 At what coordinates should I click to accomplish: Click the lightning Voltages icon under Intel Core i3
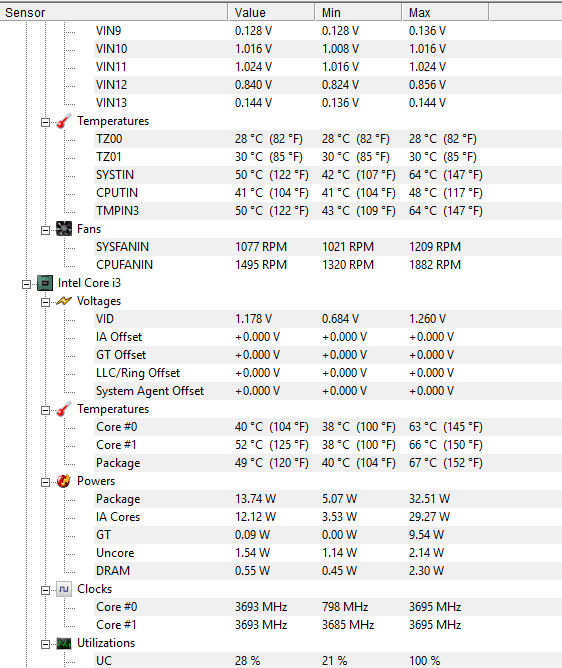[x=64, y=301]
